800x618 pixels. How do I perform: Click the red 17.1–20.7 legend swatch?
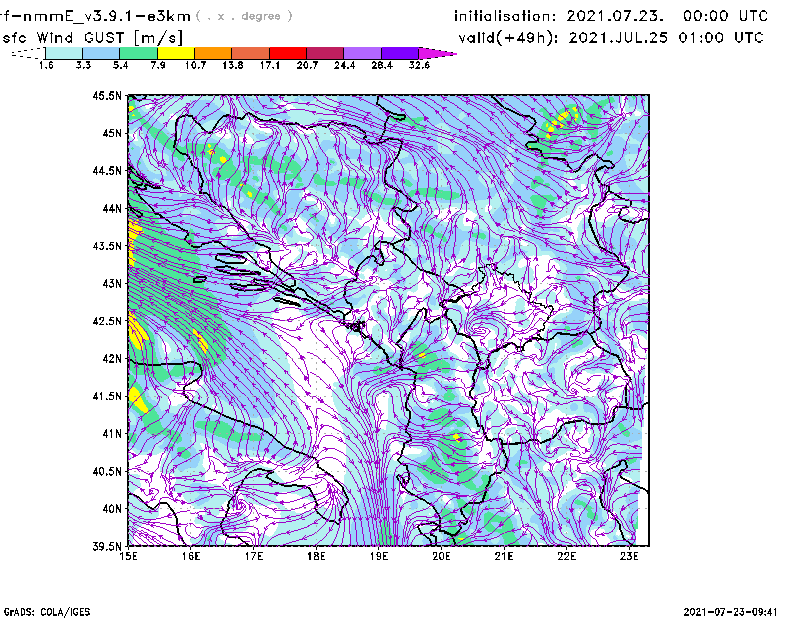288,53
